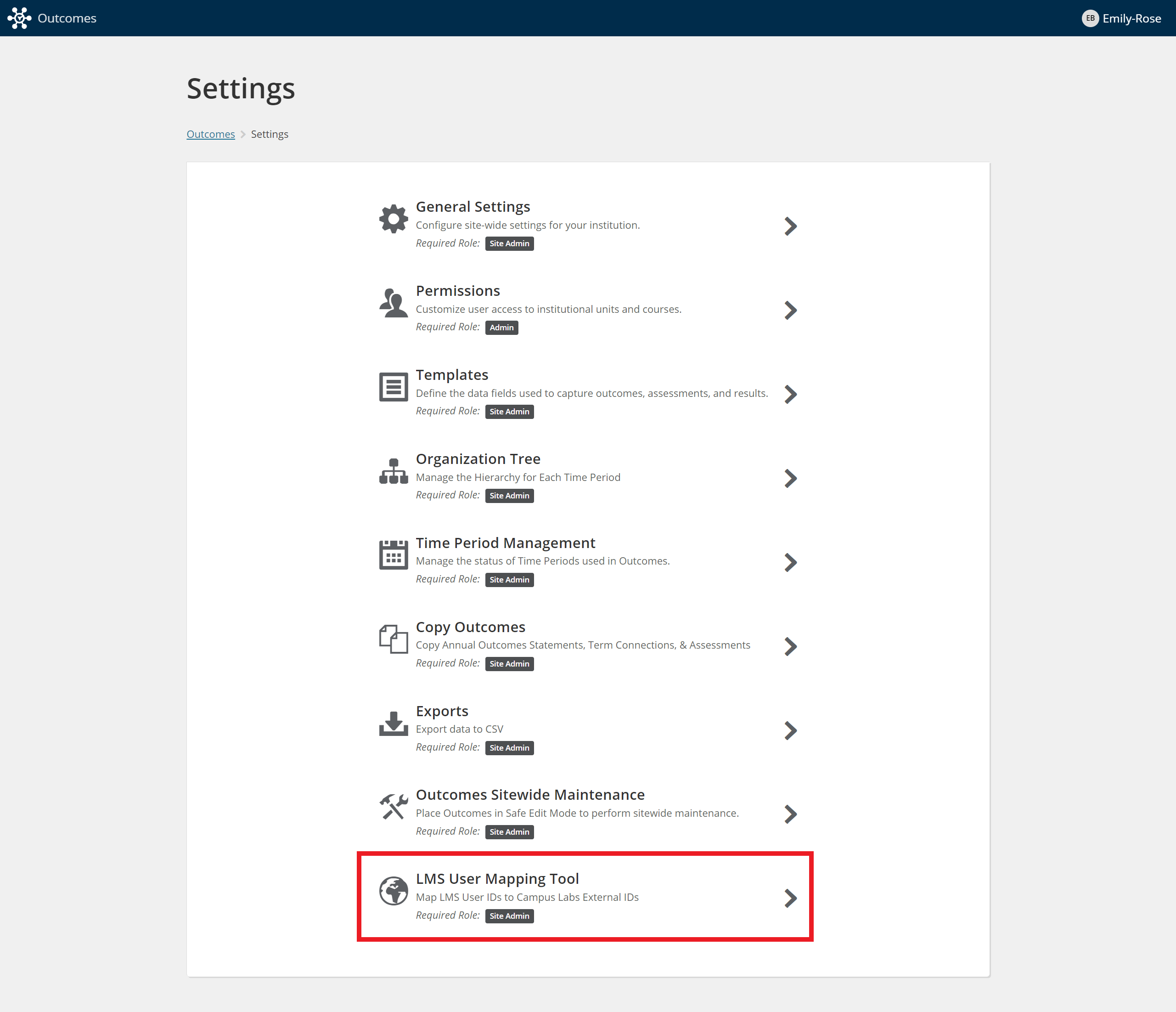Click the Admin badge under Permissions
The height and width of the screenshot is (1012, 1176).
coord(502,328)
